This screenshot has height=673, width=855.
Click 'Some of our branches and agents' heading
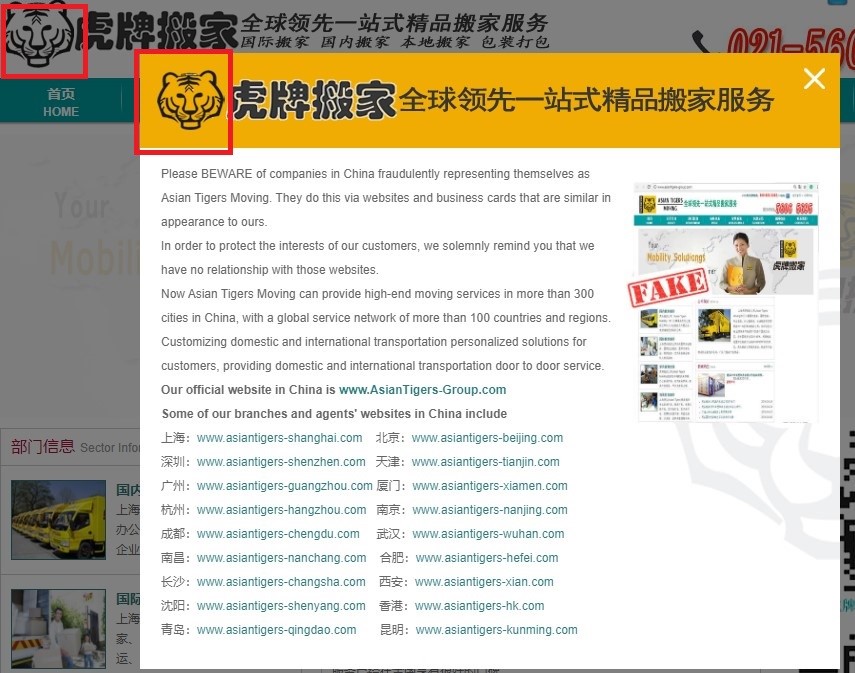point(334,414)
